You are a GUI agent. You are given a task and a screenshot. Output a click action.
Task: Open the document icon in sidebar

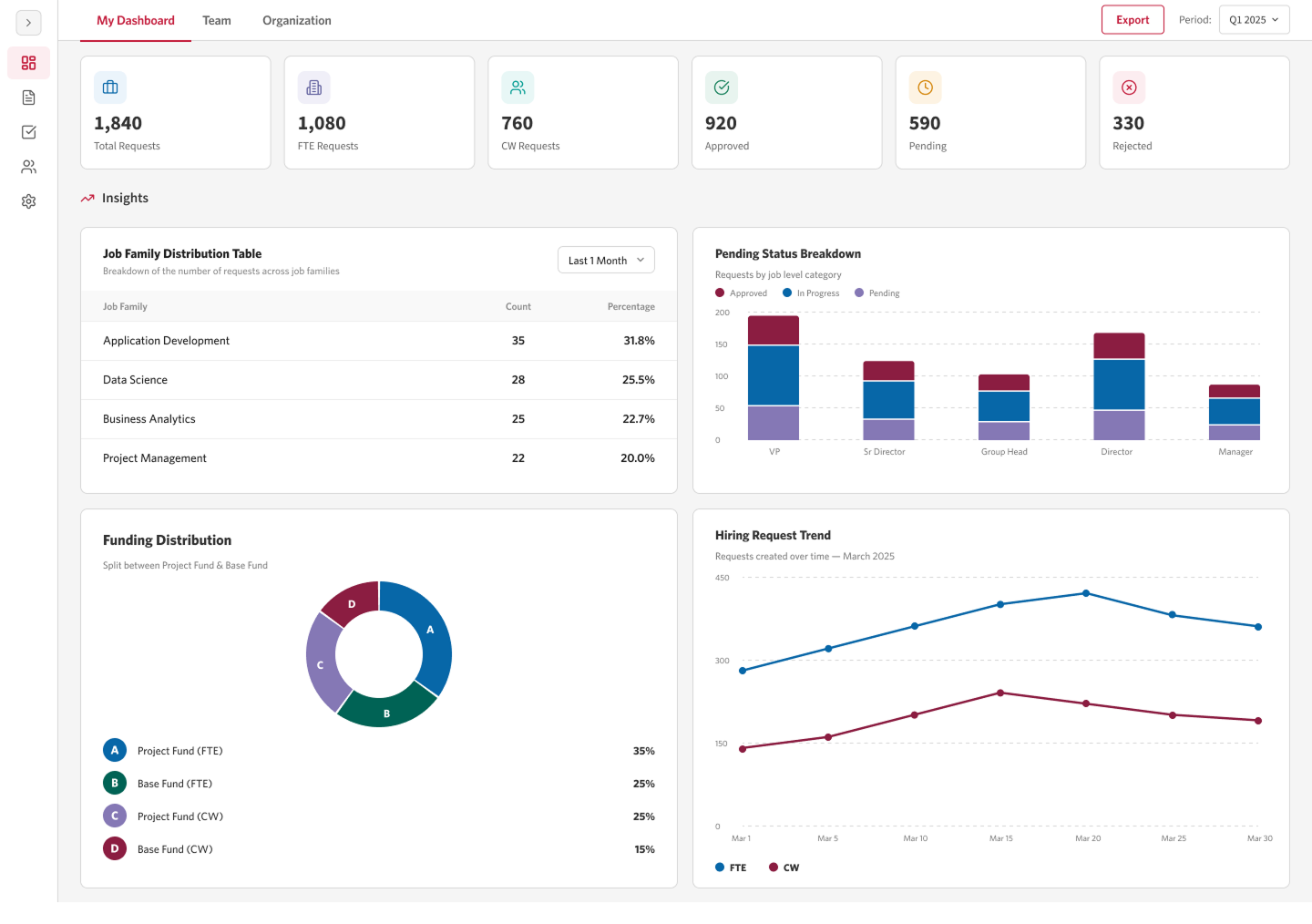pos(28,98)
